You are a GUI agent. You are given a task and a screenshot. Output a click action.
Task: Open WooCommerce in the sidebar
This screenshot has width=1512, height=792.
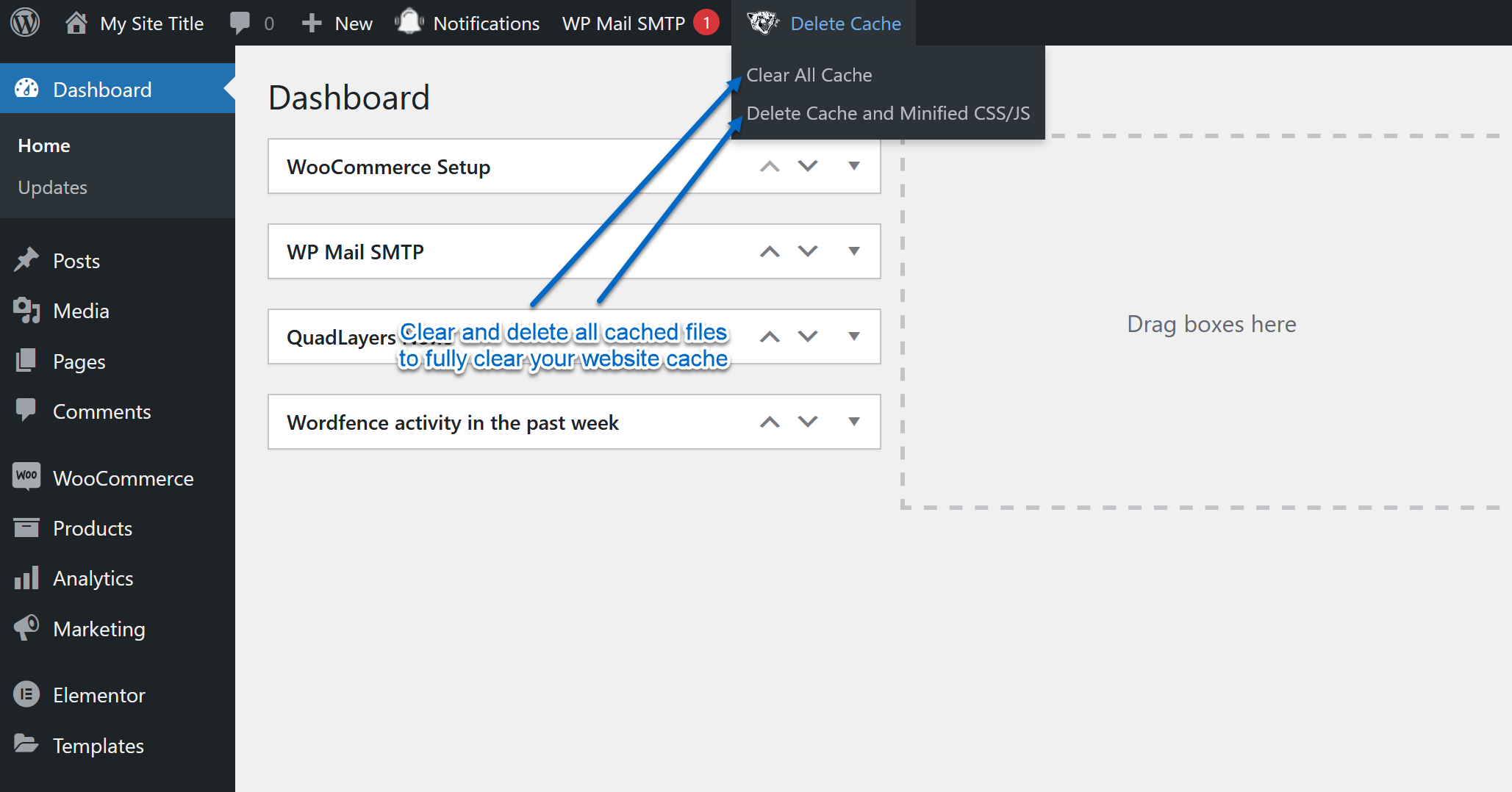click(x=118, y=478)
